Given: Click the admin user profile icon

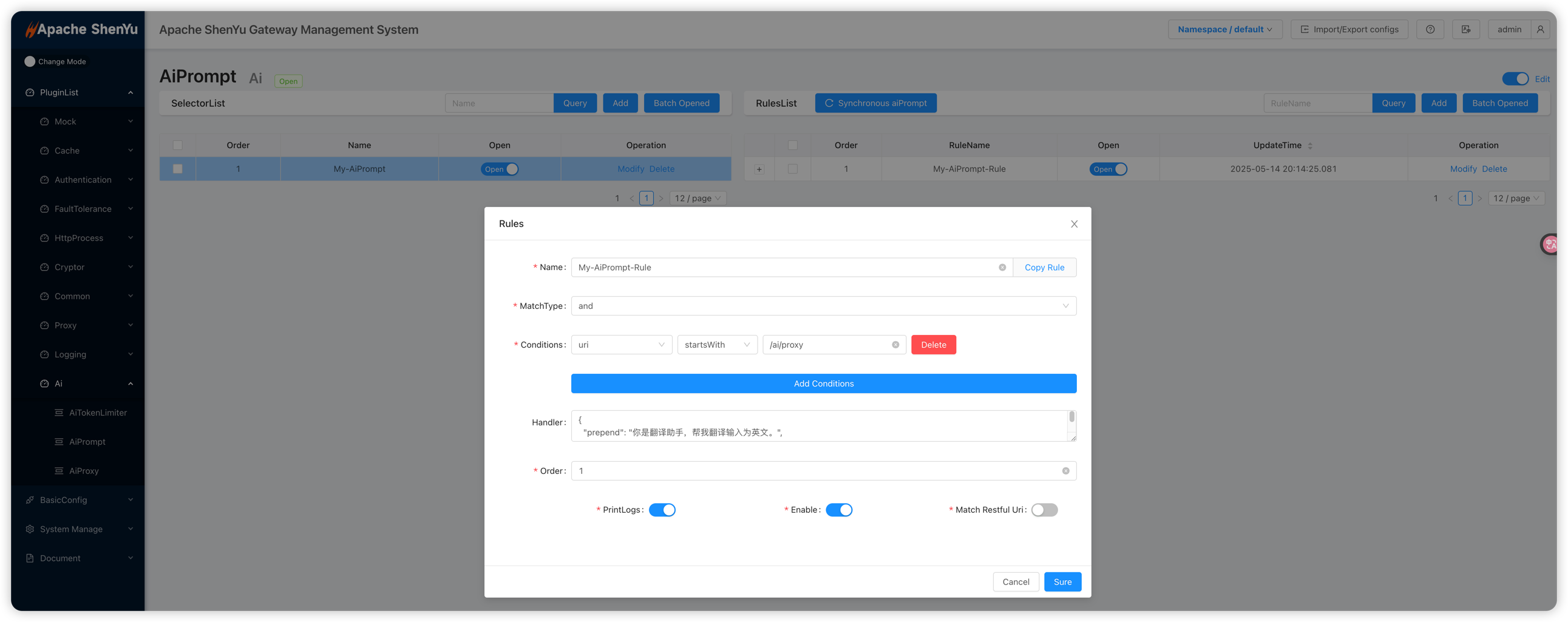Looking at the screenshot, I should [1540, 29].
